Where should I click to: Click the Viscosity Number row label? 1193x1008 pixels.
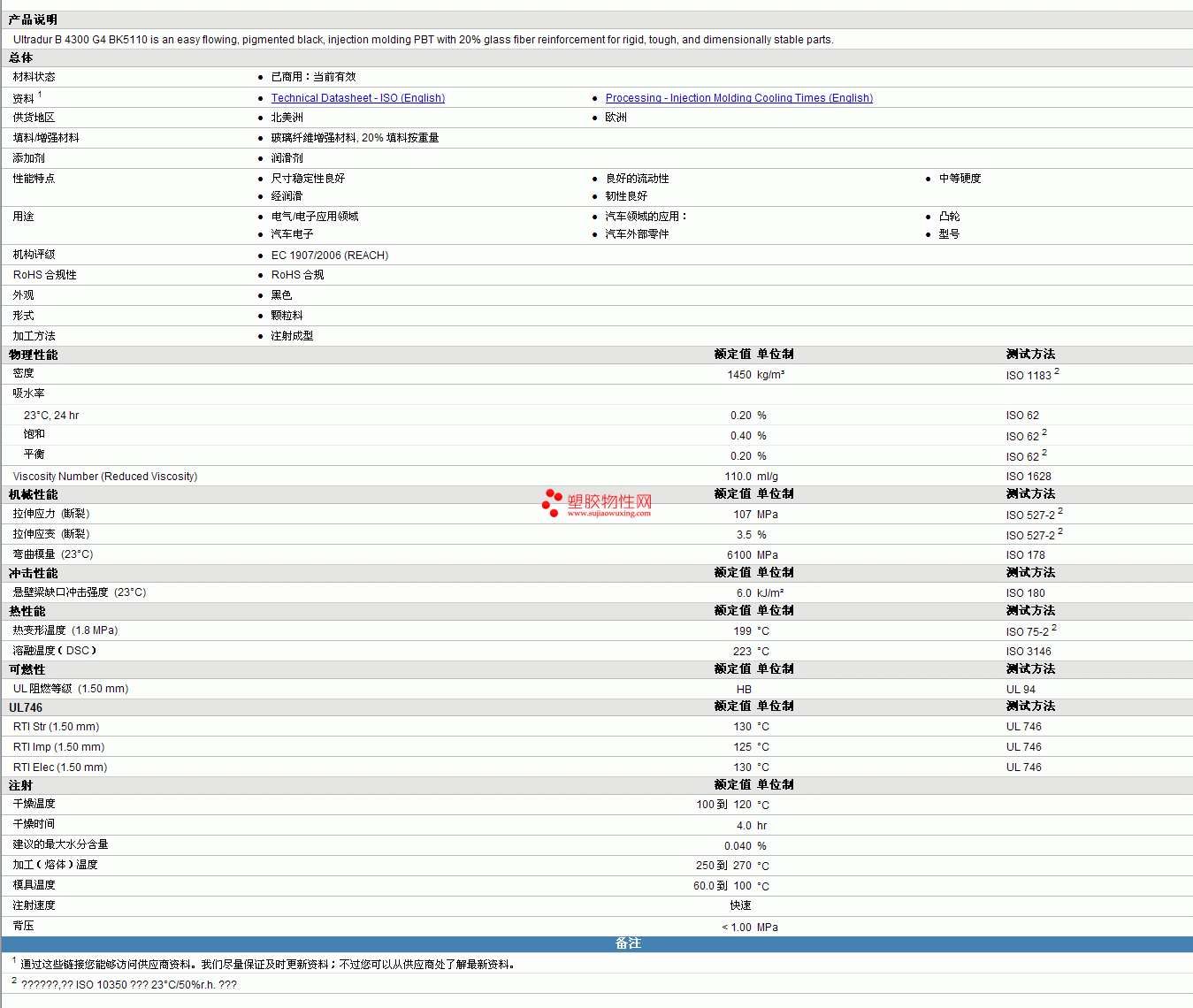105,477
